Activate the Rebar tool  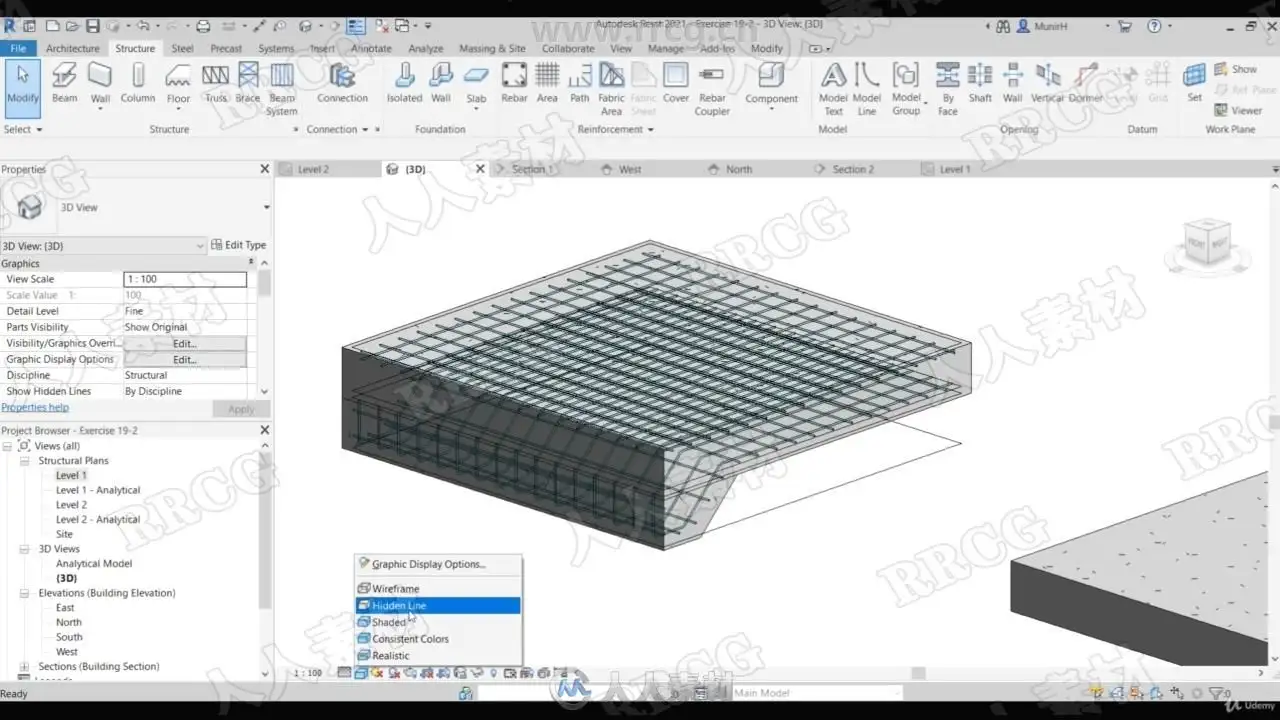[x=514, y=82]
